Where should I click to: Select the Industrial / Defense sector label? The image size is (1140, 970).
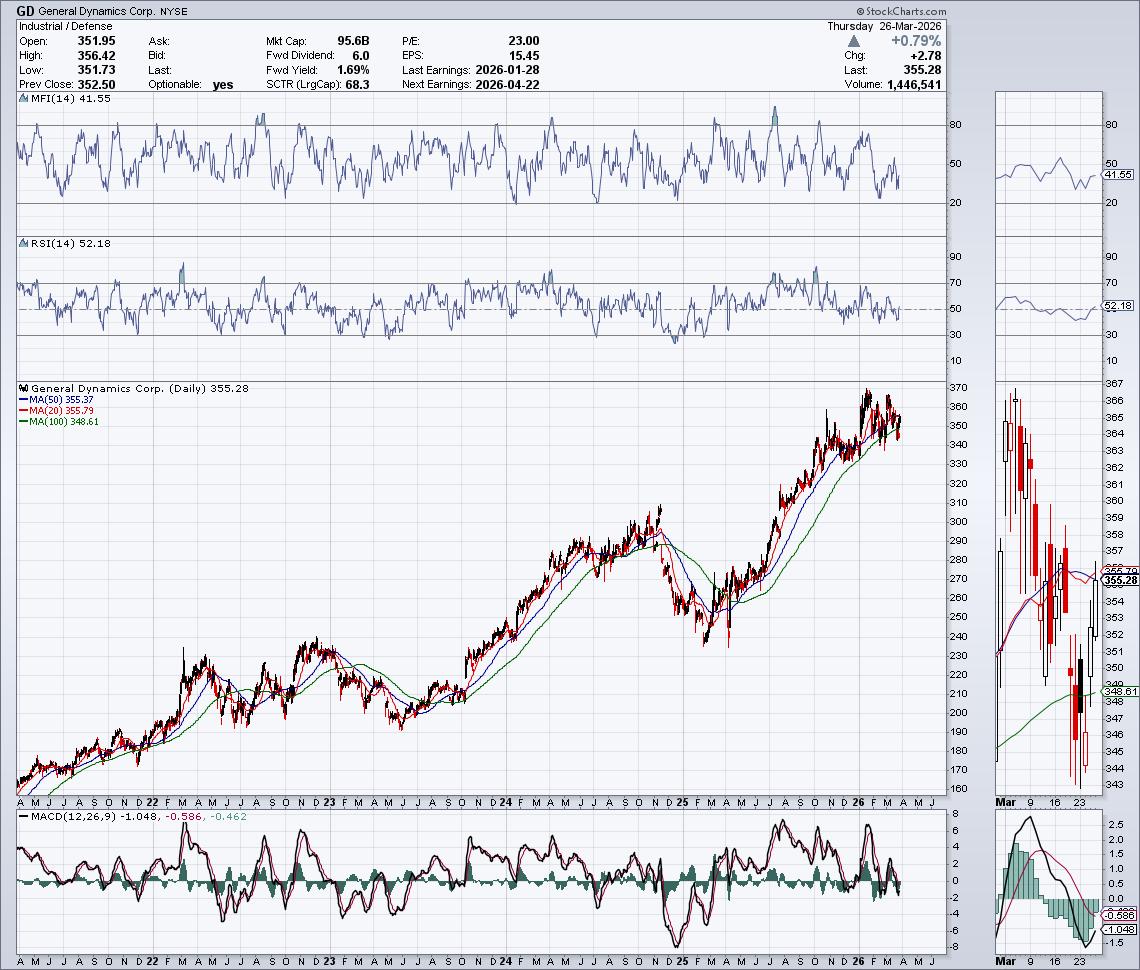click(65, 26)
